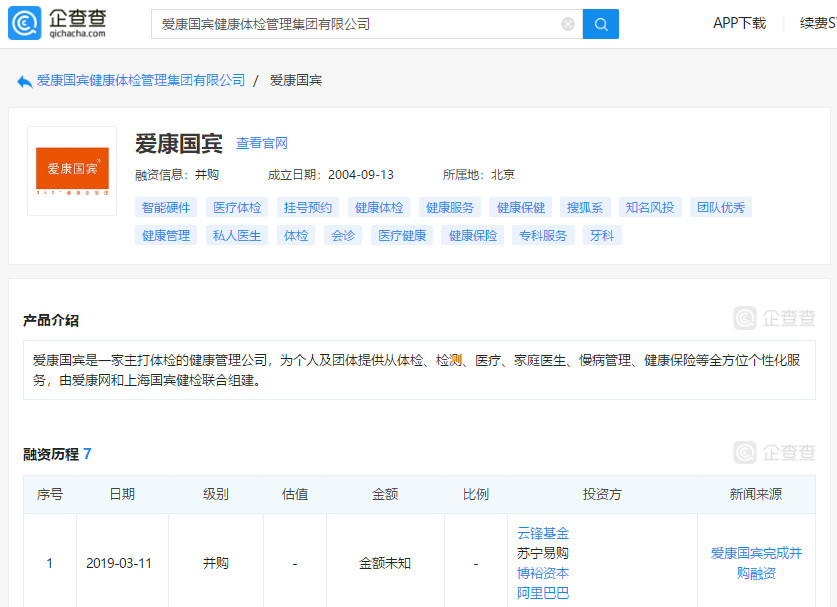The height and width of the screenshot is (607, 837).
Task: Select the 医疗健康 tag
Action: point(402,235)
